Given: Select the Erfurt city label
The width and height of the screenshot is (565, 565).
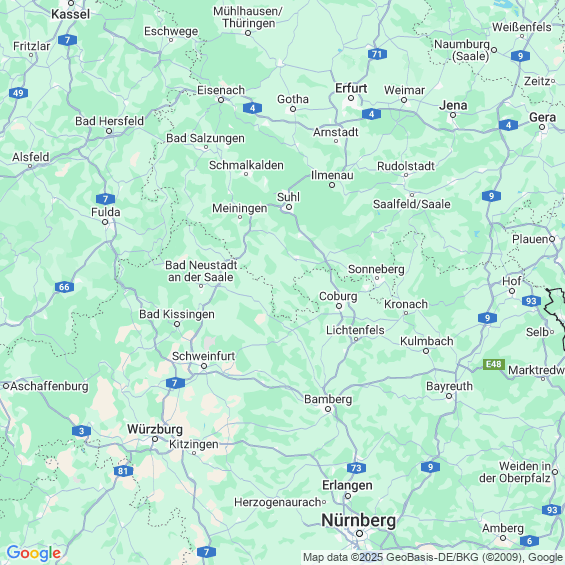Looking at the screenshot, I should [351, 88].
